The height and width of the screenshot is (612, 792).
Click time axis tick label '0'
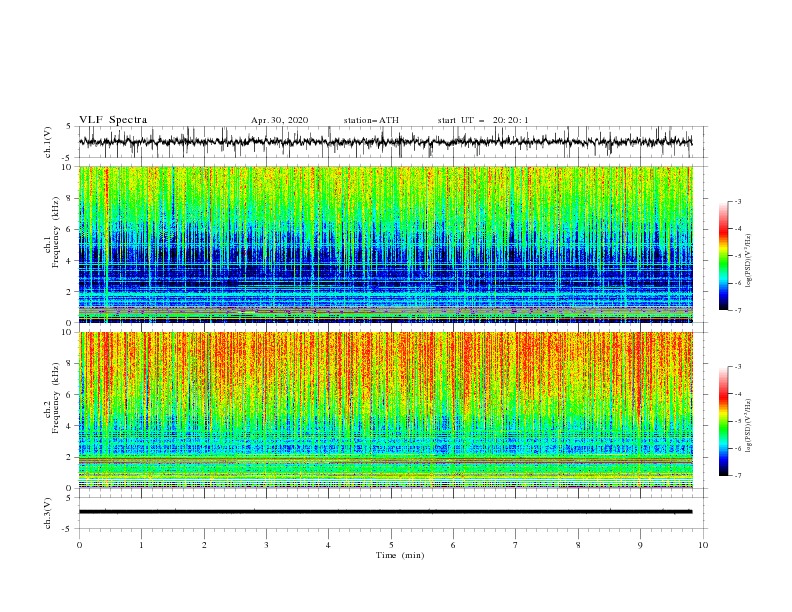(79, 545)
